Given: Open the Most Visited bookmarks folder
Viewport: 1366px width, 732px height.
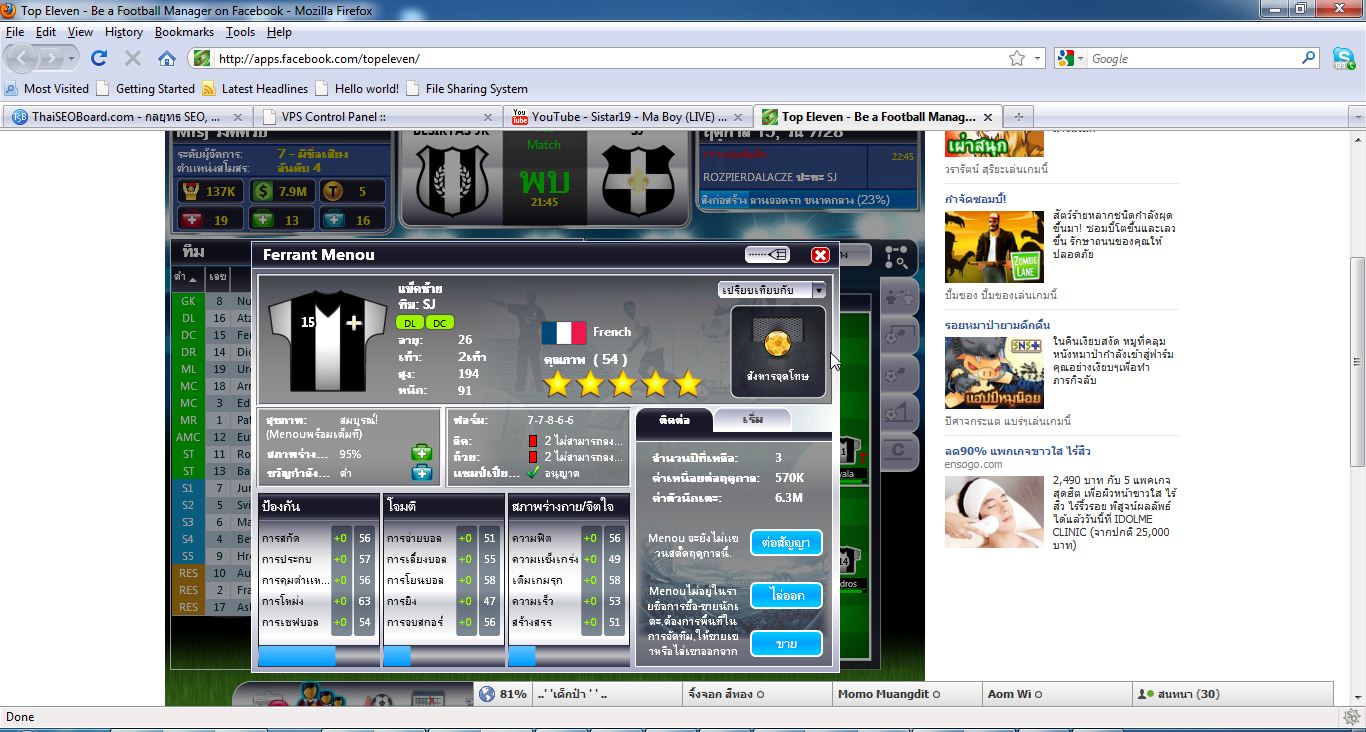Looking at the screenshot, I should pyautogui.click(x=47, y=88).
